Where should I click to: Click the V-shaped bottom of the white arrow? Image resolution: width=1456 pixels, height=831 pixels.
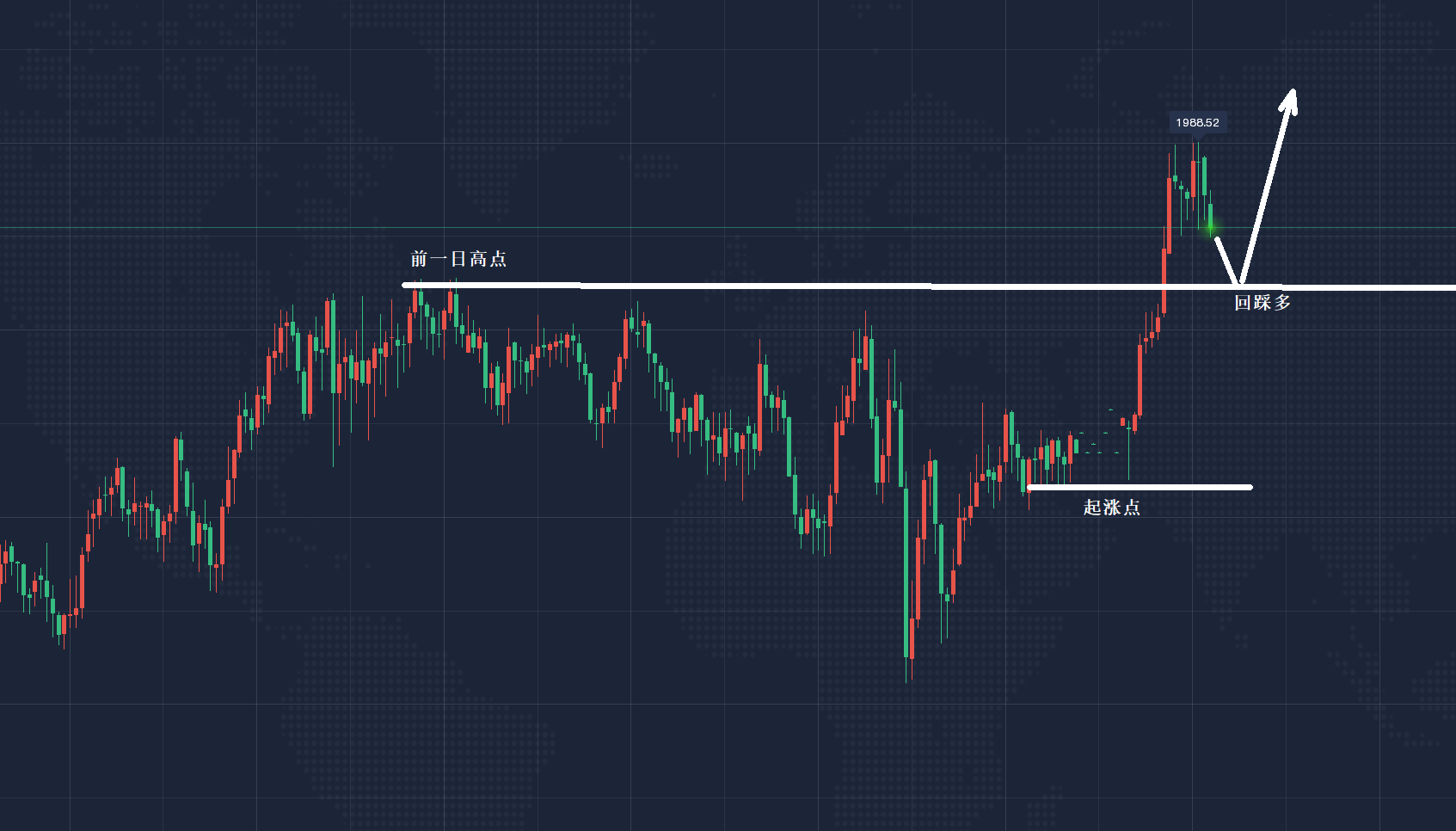click(1239, 280)
